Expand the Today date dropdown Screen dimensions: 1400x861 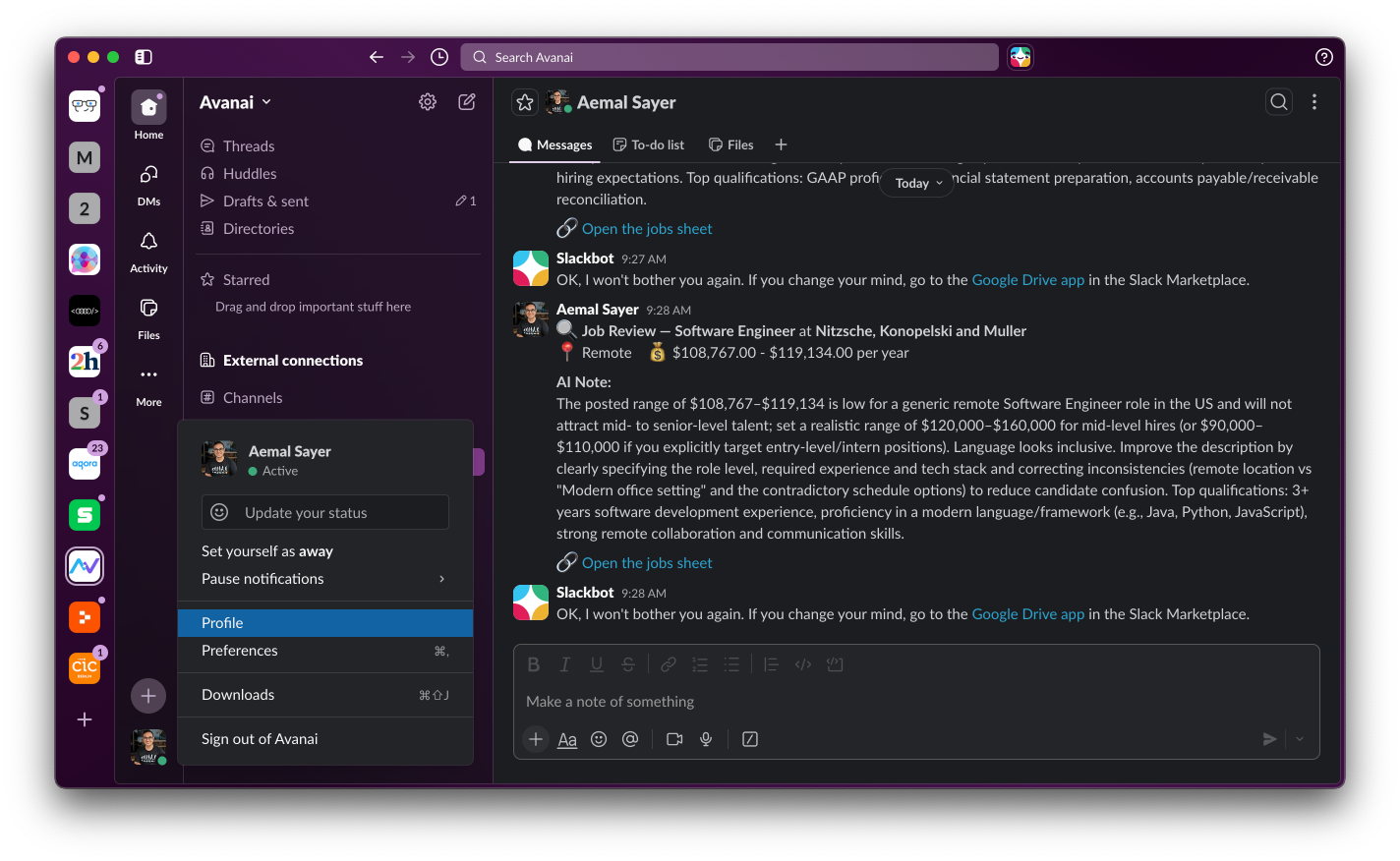[918, 183]
